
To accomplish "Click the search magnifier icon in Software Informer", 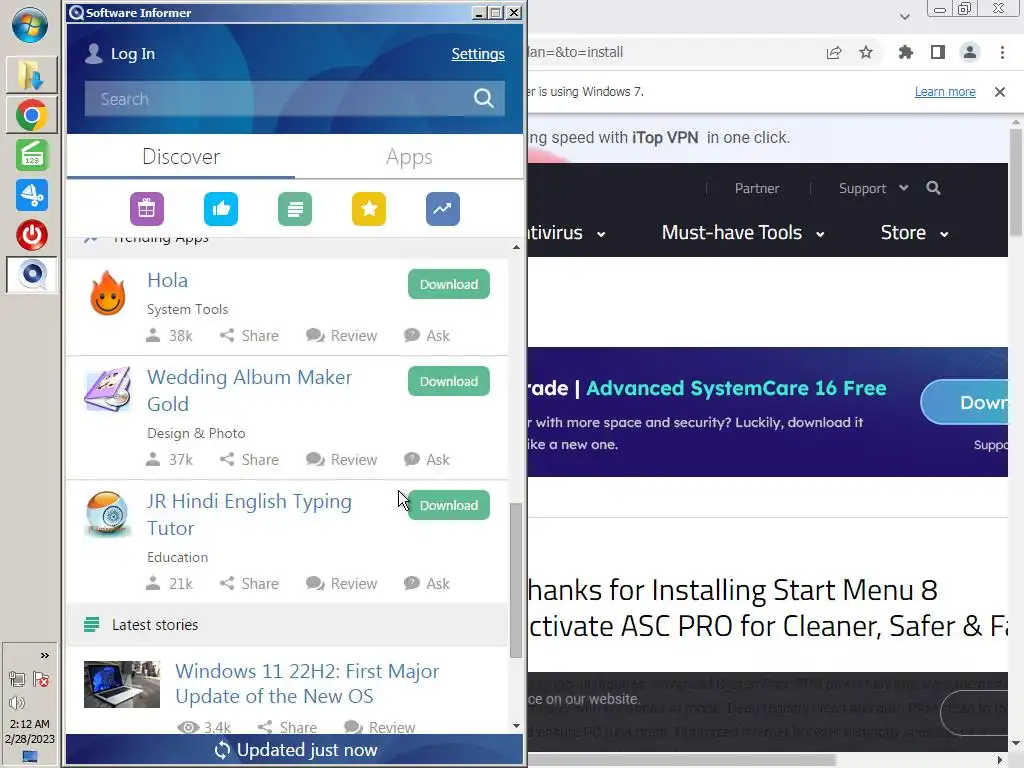I will click(x=483, y=99).
